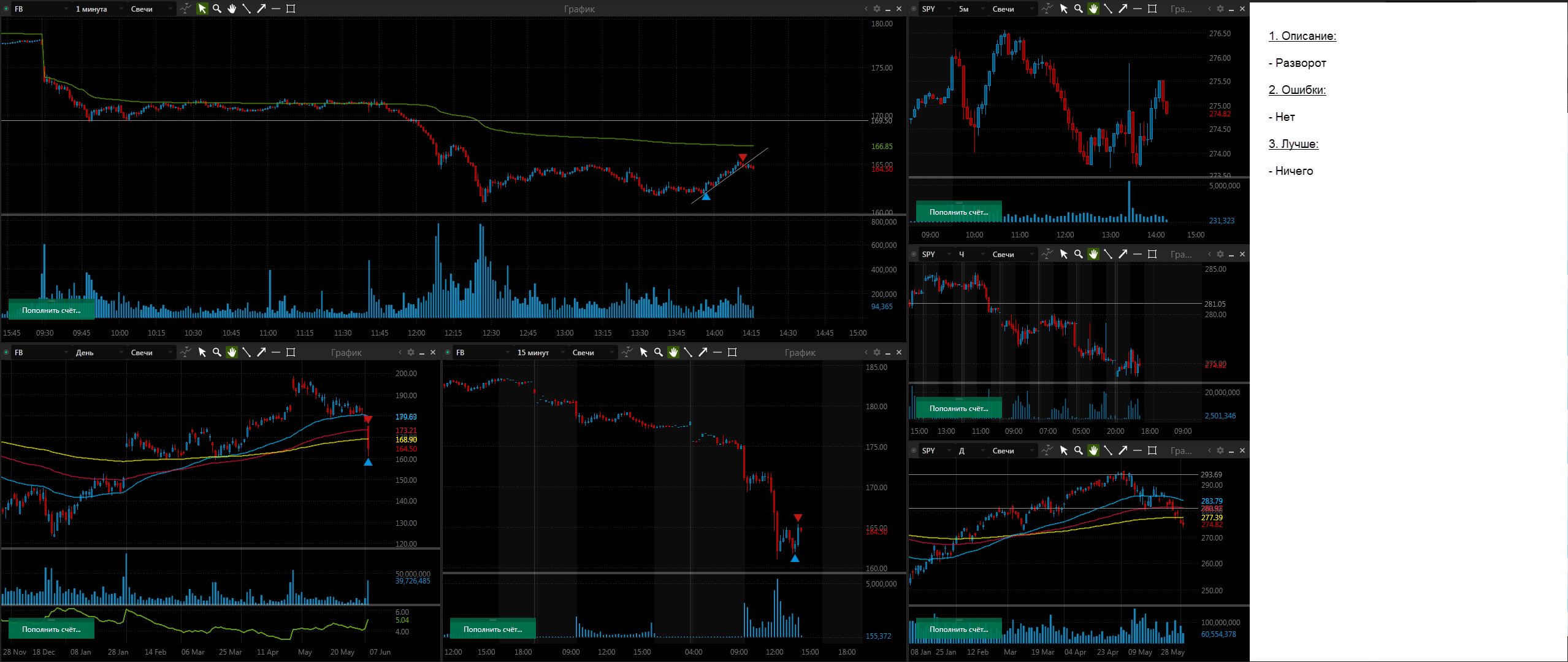Open the '1 минута' timeframe dropdown
This screenshot has height=662, width=1568.
[98, 9]
